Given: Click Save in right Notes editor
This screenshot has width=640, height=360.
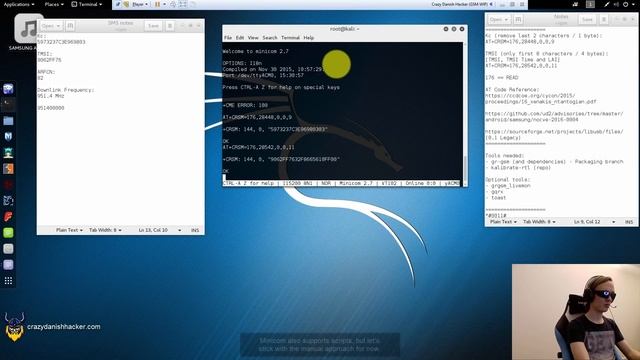Looking at the screenshot, I should [587, 19].
